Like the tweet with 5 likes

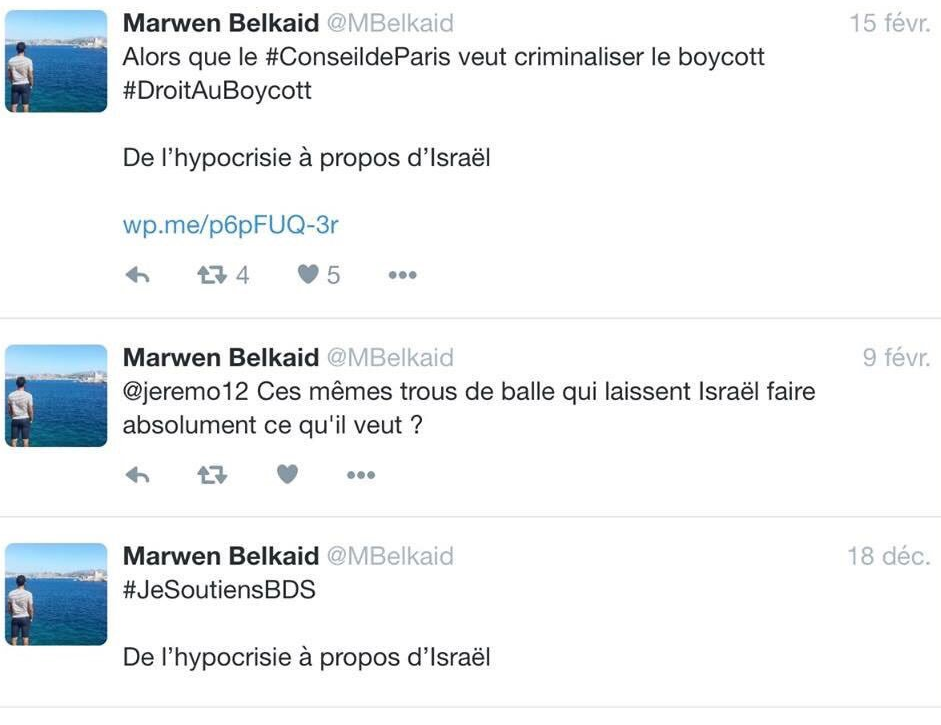309,275
